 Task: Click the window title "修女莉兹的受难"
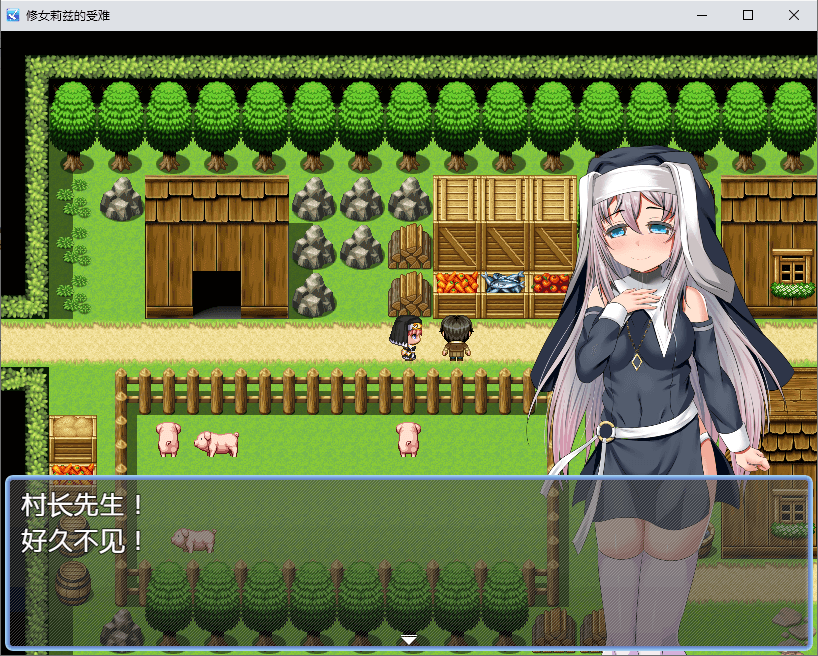click(68, 15)
